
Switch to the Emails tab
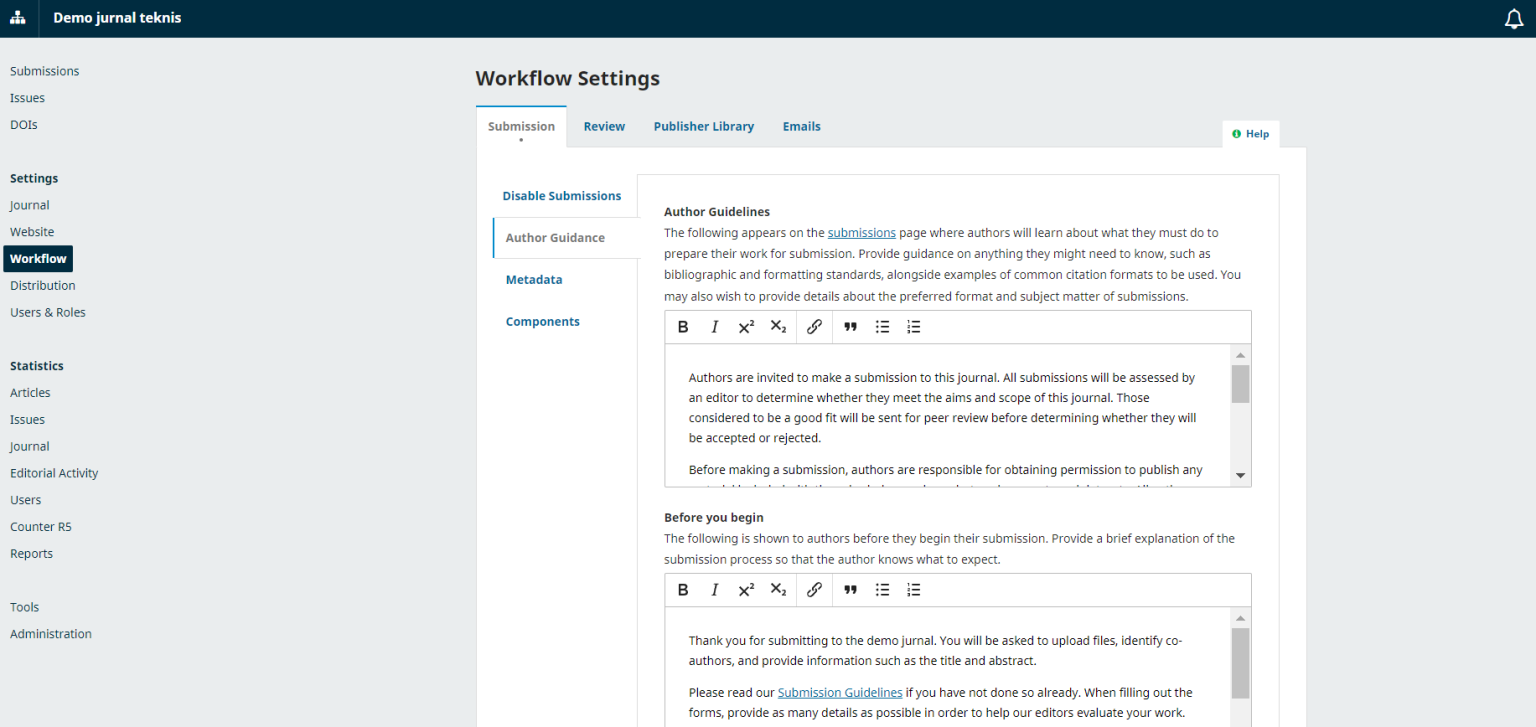pyautogui.click(x=802, y=127)
